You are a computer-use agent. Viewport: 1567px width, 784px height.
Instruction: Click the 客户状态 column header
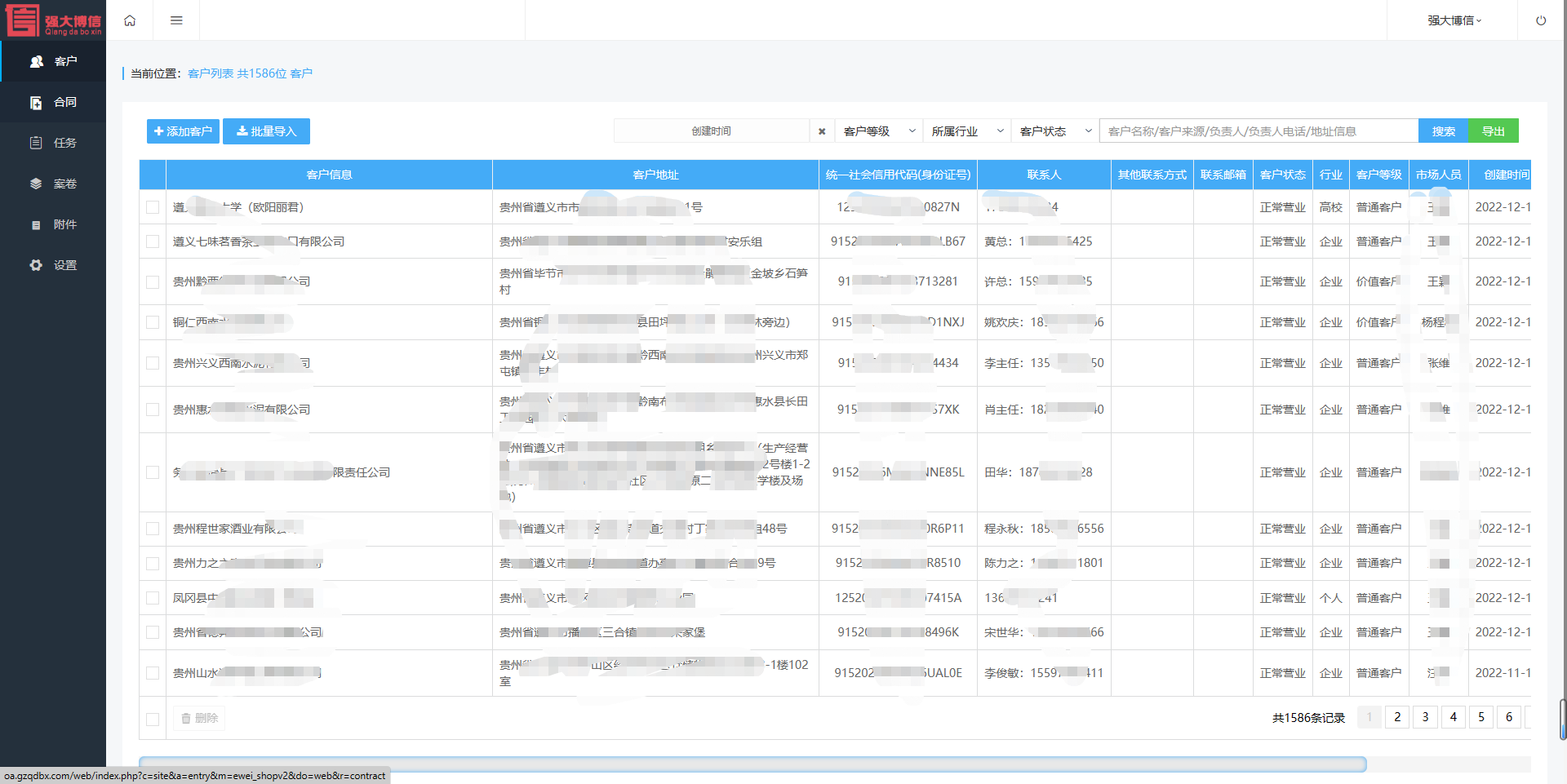[1282, 175]
